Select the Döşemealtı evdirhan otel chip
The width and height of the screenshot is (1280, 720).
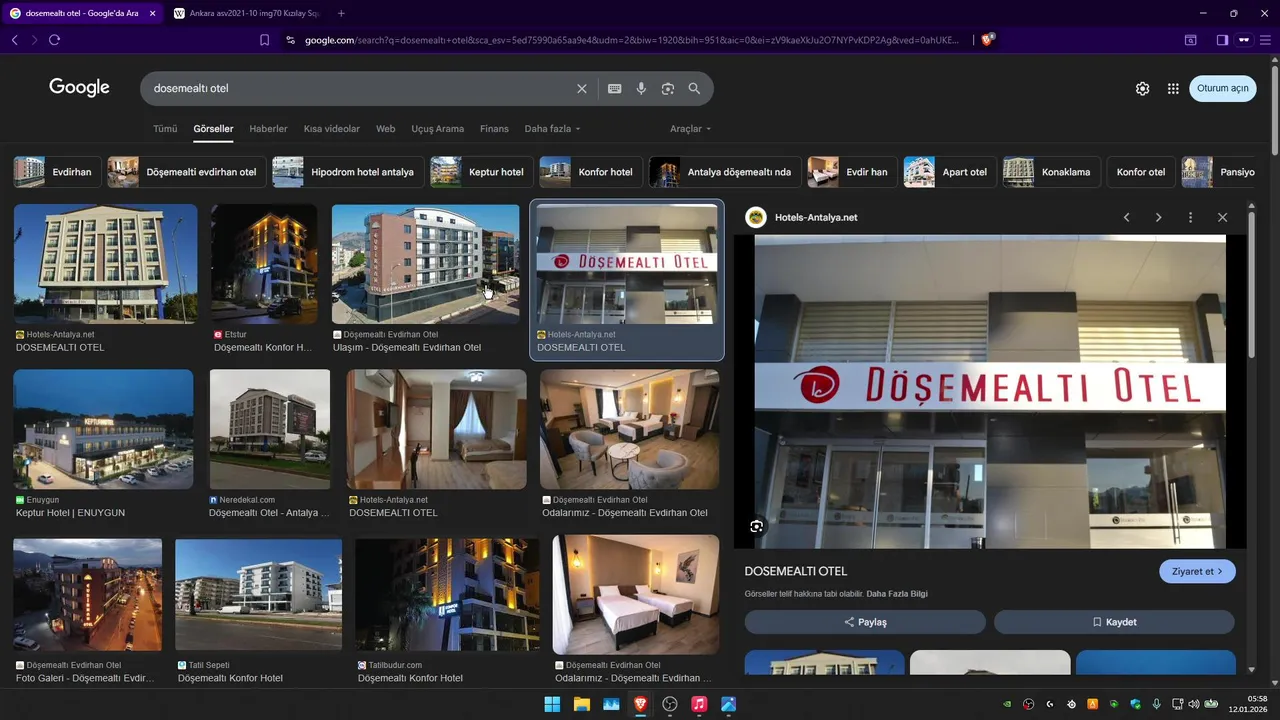[x=187, y=172]
